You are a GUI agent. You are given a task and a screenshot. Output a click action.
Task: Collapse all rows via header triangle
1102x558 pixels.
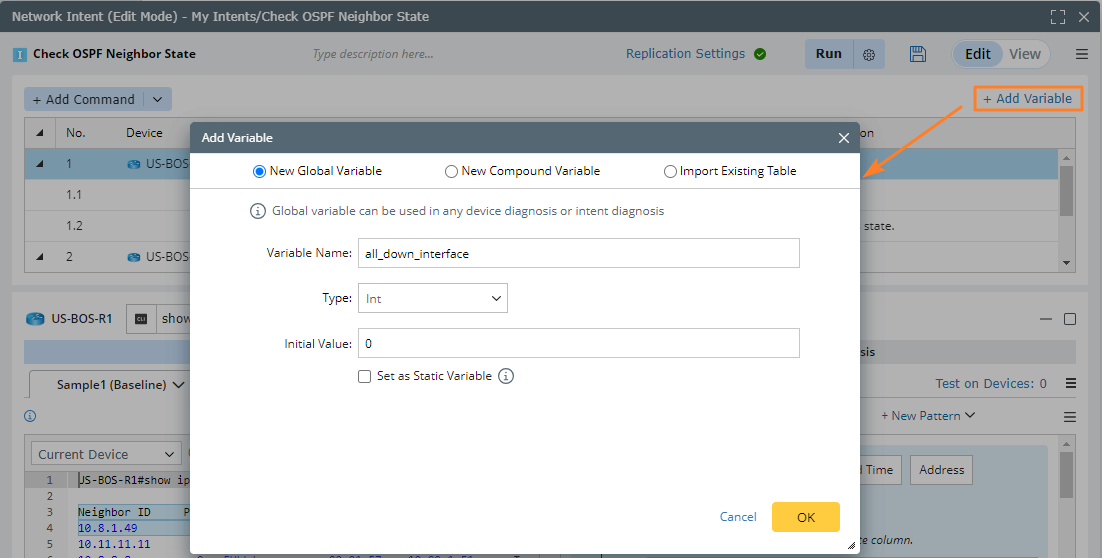pos(39,133)
